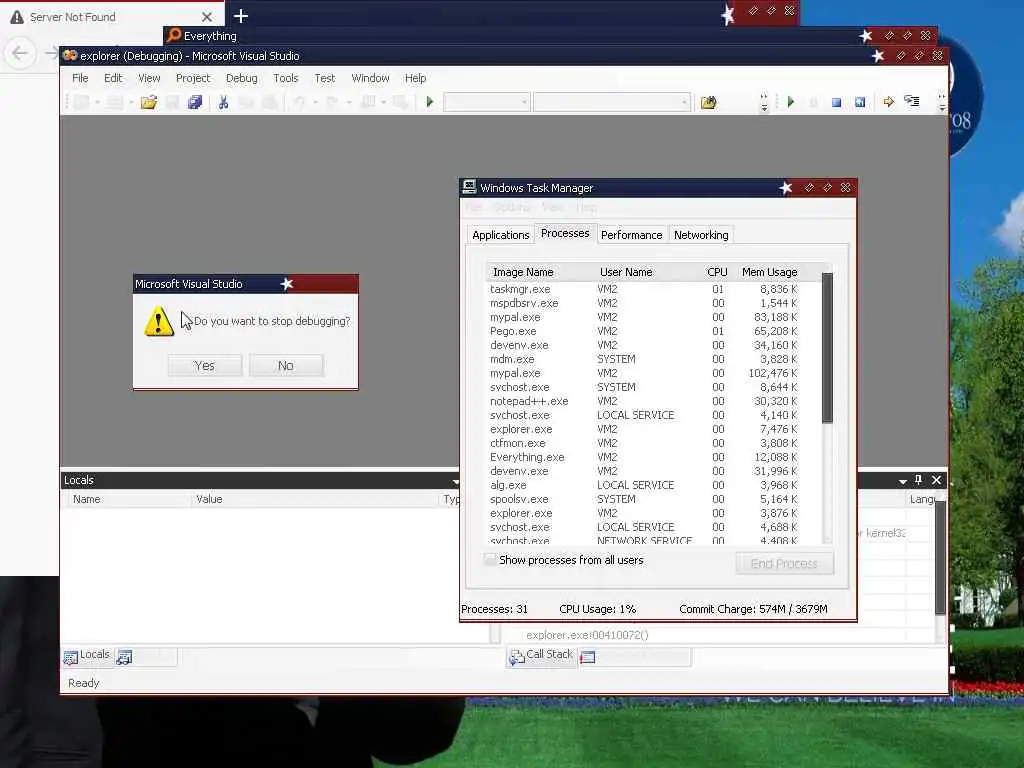Click the Task Manager process list scrollbar thumb
Screen dimensions: 1024x768
pos(827,347)
